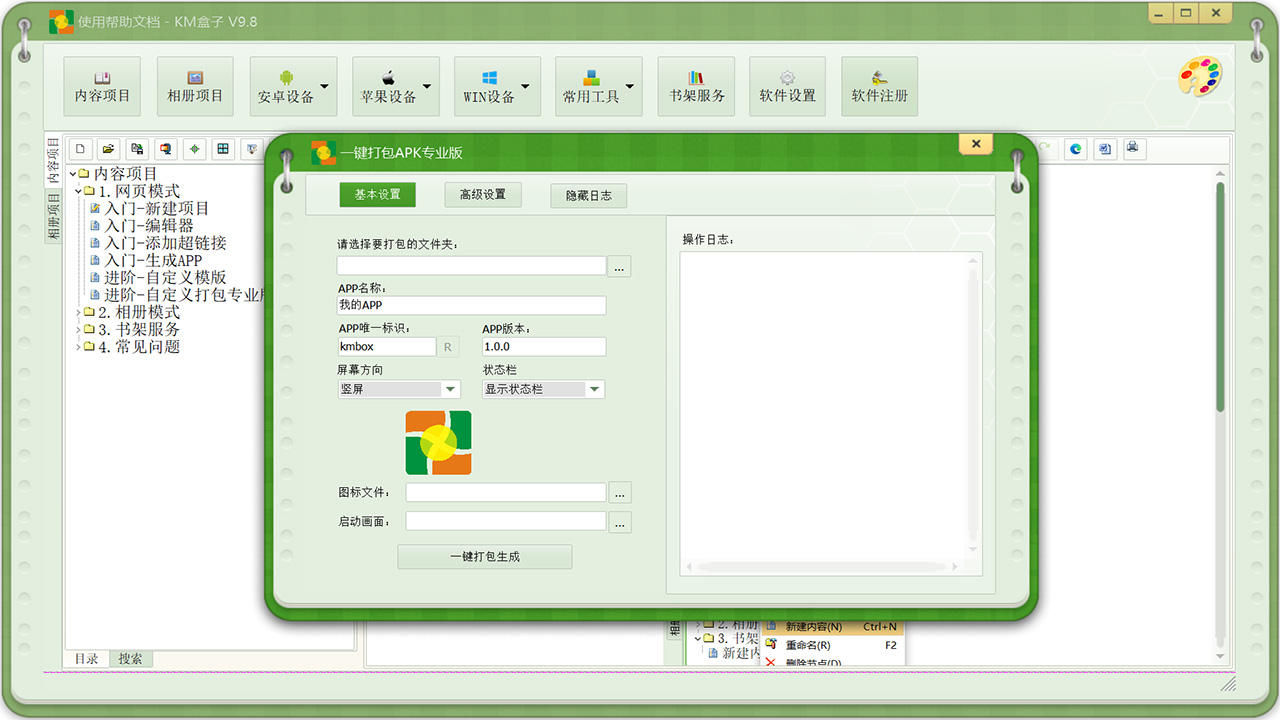Click inside the APP名称 input field
Viewport: 1280px width, 720px height.
tap(470, 305)
